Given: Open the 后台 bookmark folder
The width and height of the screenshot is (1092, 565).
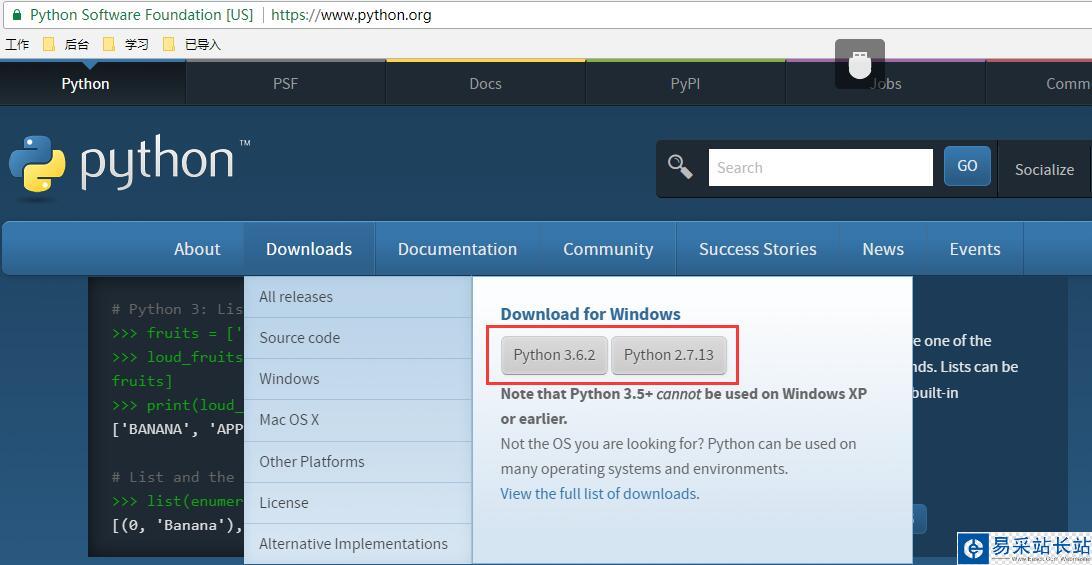Looking at the screenshot, I should click(67, 44).
